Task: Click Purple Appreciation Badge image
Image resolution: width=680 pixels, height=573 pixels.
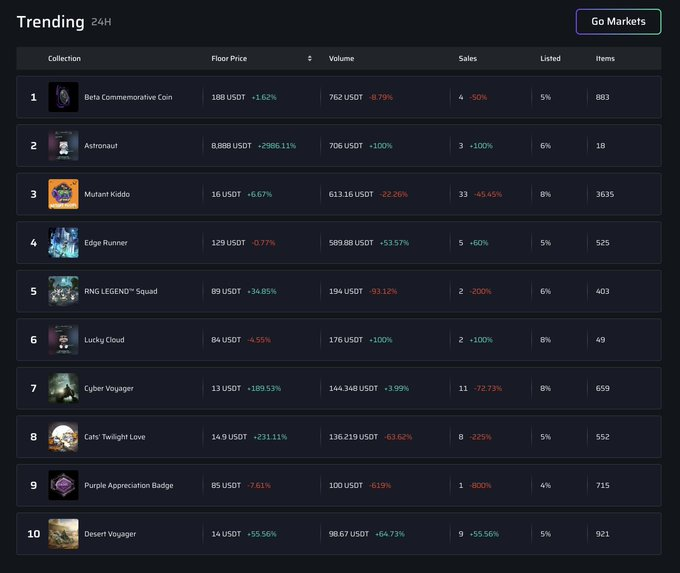Action: coord(63,485)
